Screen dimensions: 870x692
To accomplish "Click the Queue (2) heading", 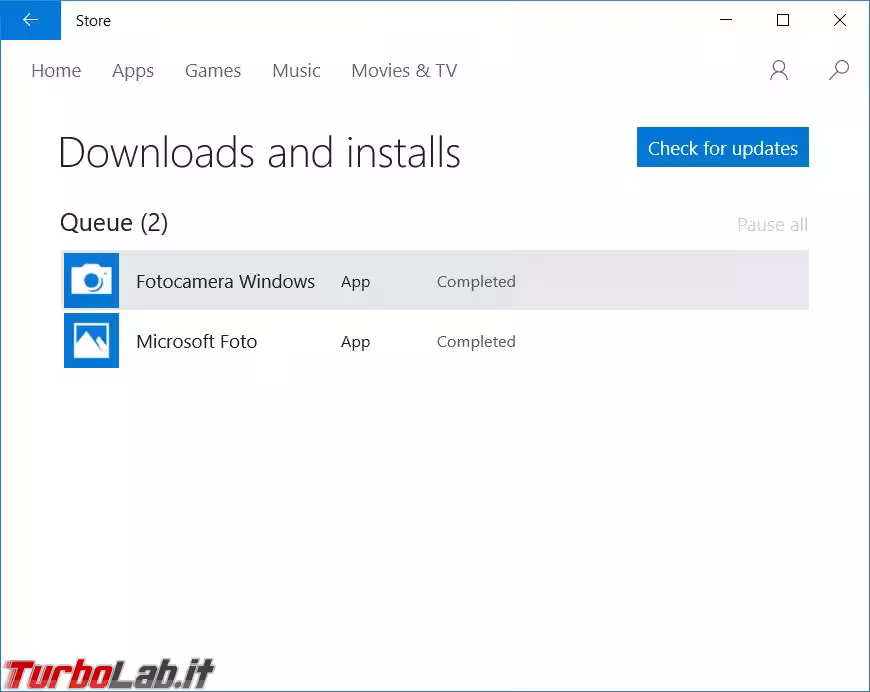I will (x=114, y=223).
